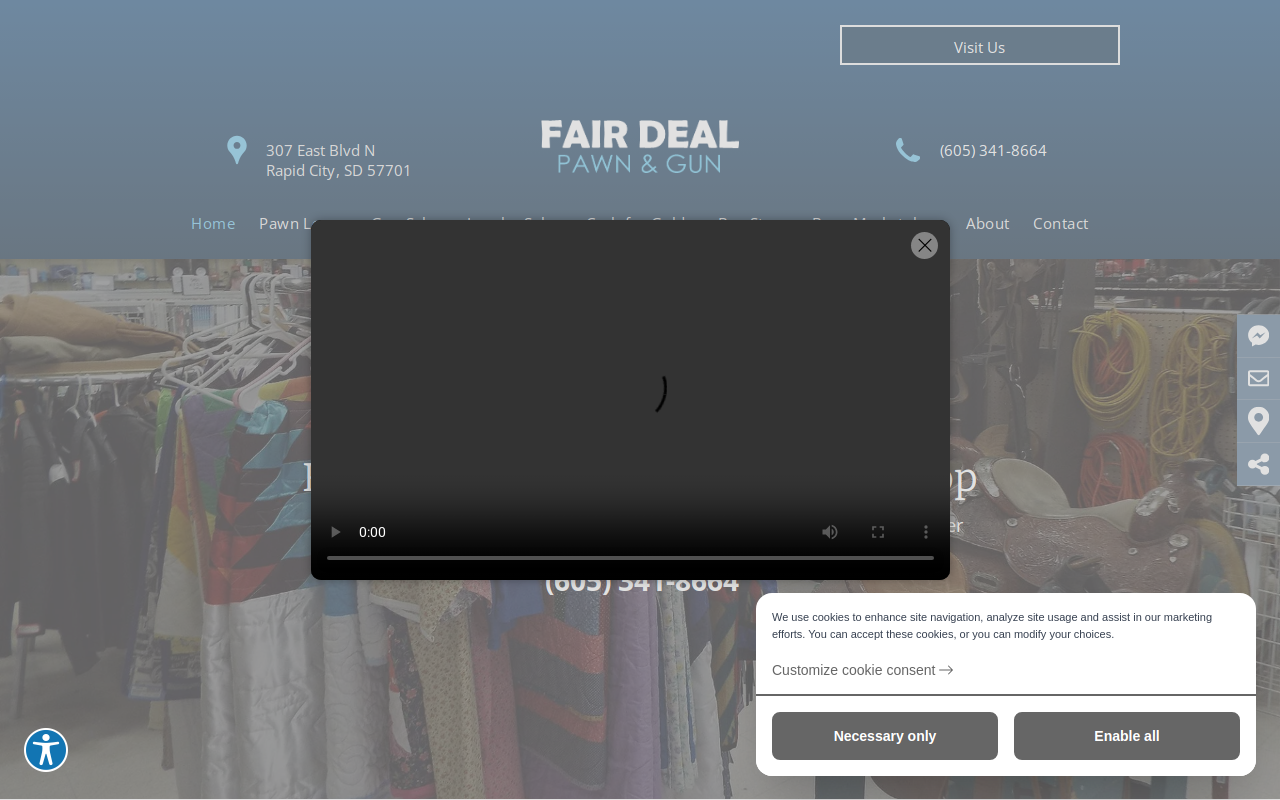The image size is (1280, 800).
Task: Click the phone handset icon
Action: (908, 150)
